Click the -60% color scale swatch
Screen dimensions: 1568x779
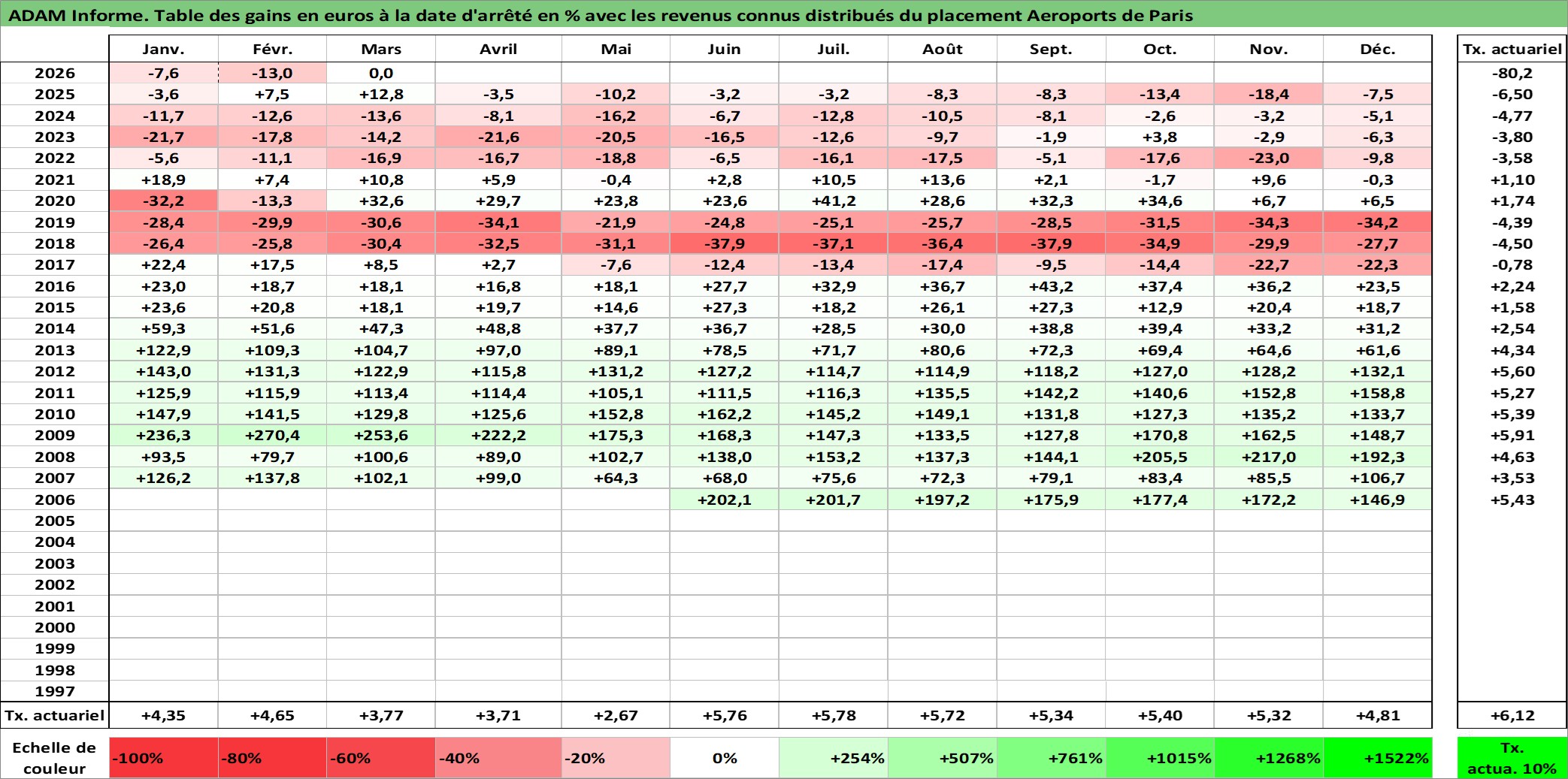pyautogui.click(x=381, y=758)
